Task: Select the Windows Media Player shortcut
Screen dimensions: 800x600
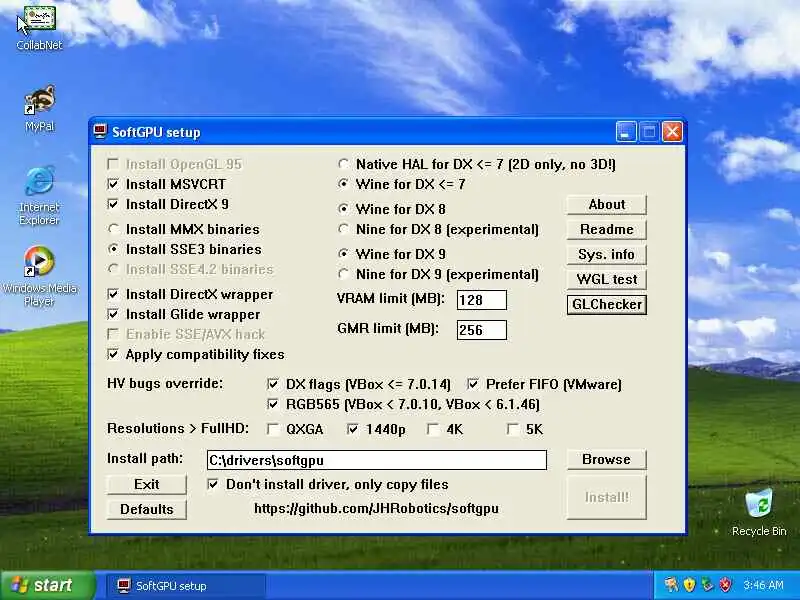Action: [39, 276]
